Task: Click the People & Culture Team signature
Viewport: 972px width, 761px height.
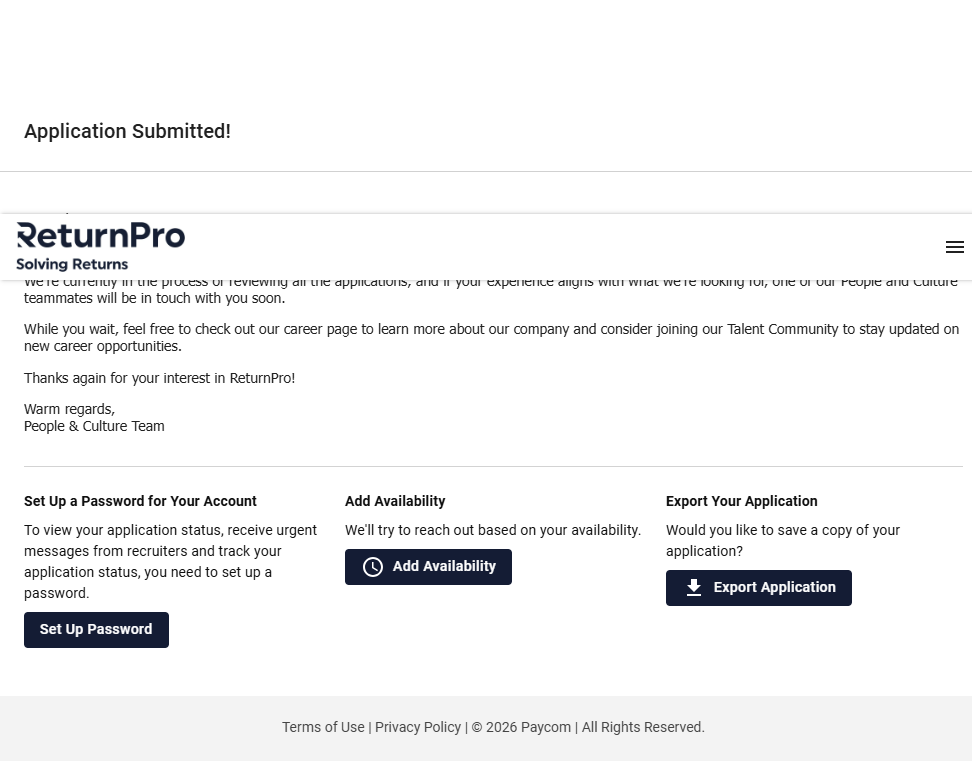Action: 94,427
